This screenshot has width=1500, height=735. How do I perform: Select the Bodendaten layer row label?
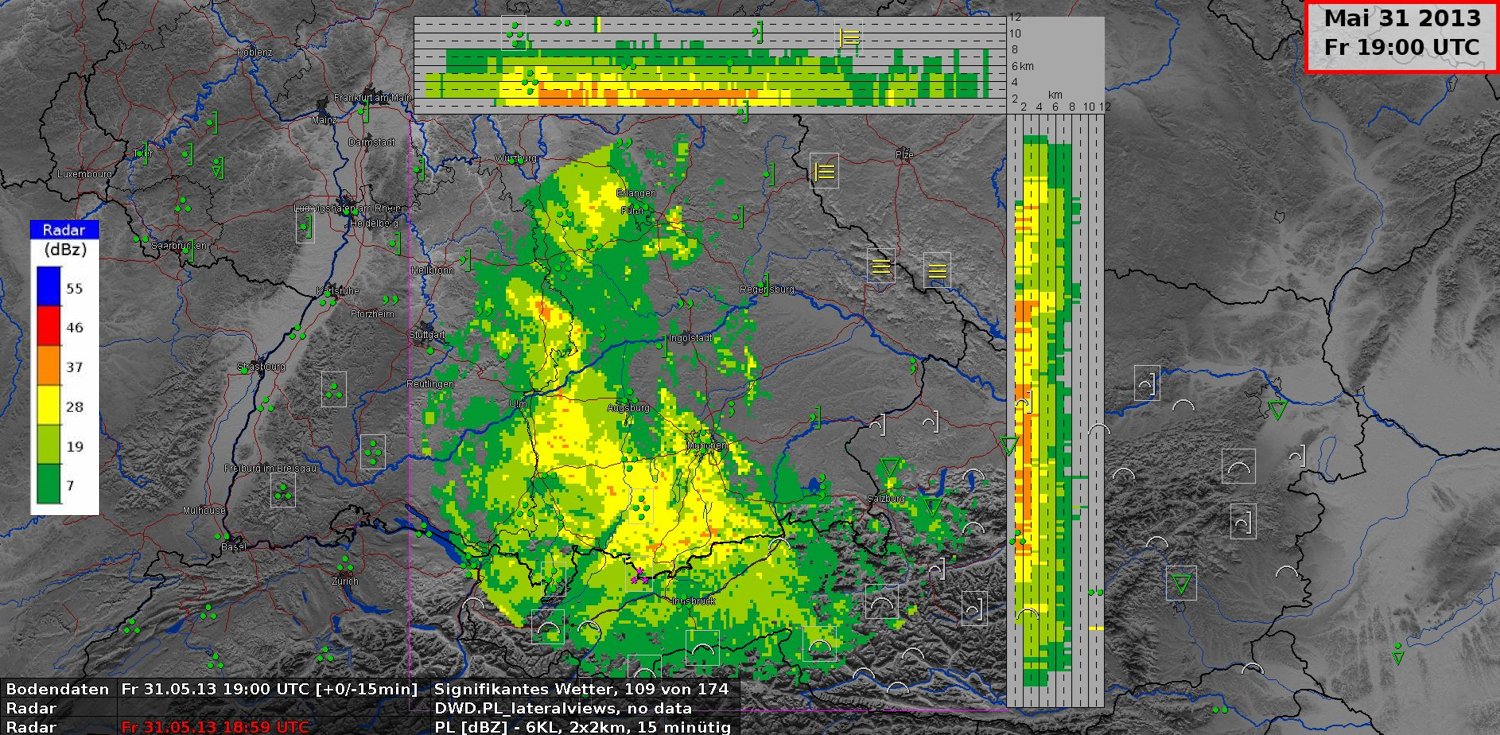[58, 689]
